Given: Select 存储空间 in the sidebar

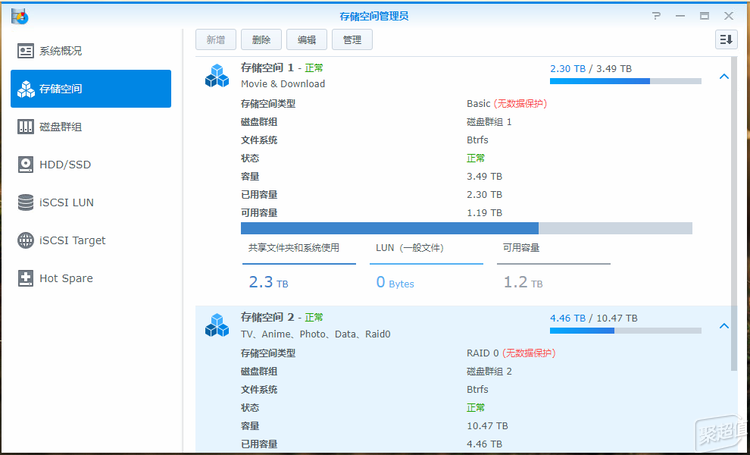Looking at the screenshot, I should [x=90, y=89].
